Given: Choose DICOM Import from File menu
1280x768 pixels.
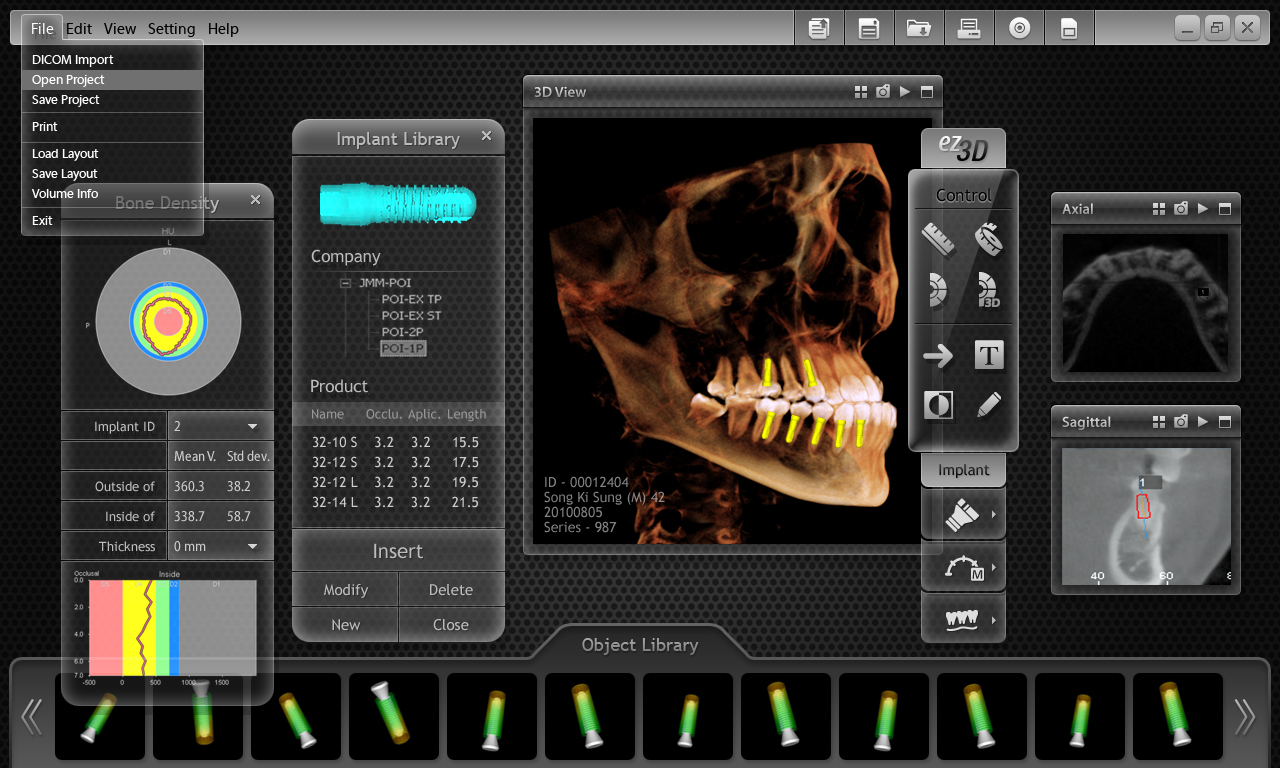Looking at the screenshot, I should click(112, 60).
